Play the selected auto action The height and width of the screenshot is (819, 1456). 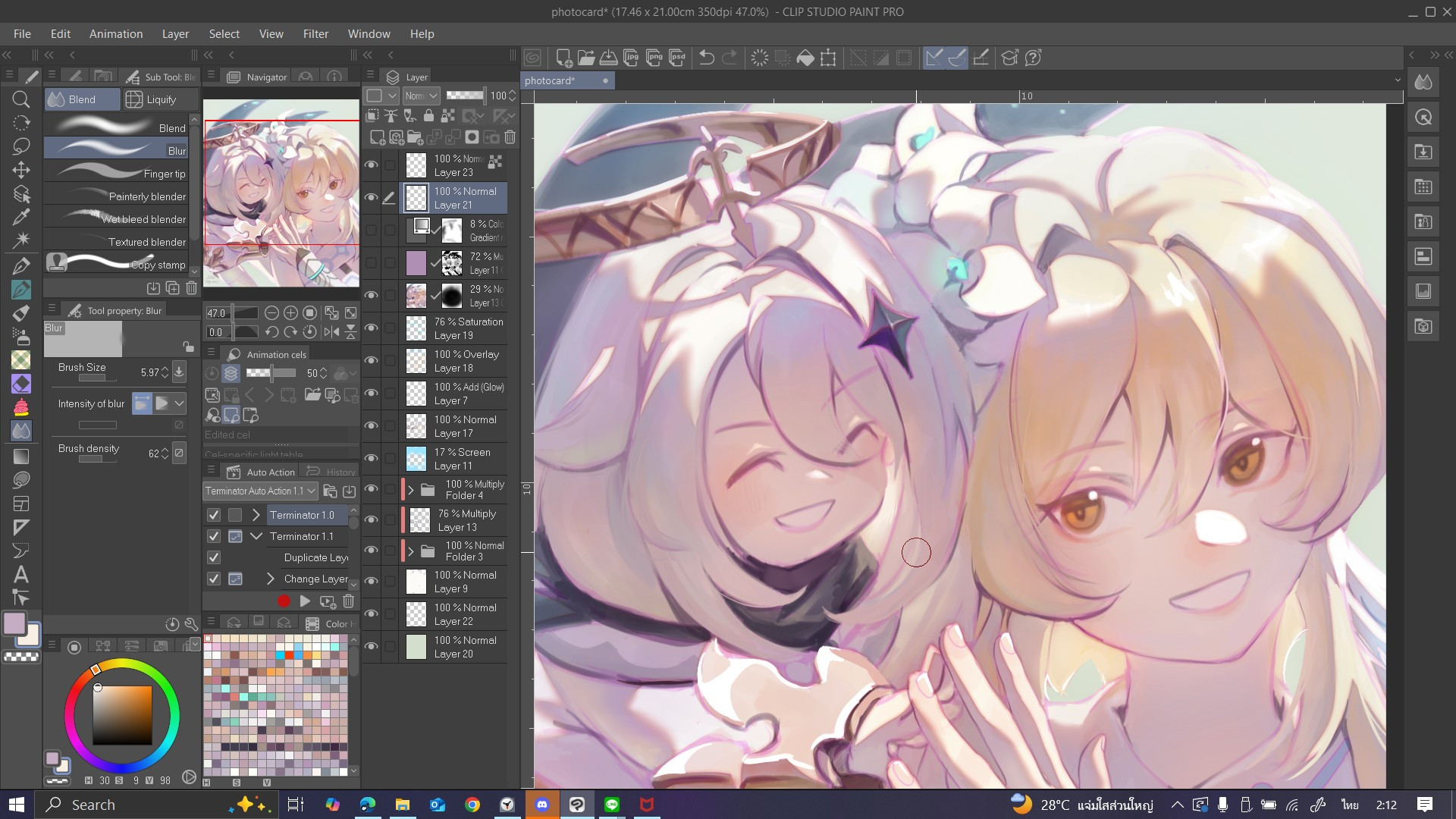pyautogui.click(x=305, y=601)
